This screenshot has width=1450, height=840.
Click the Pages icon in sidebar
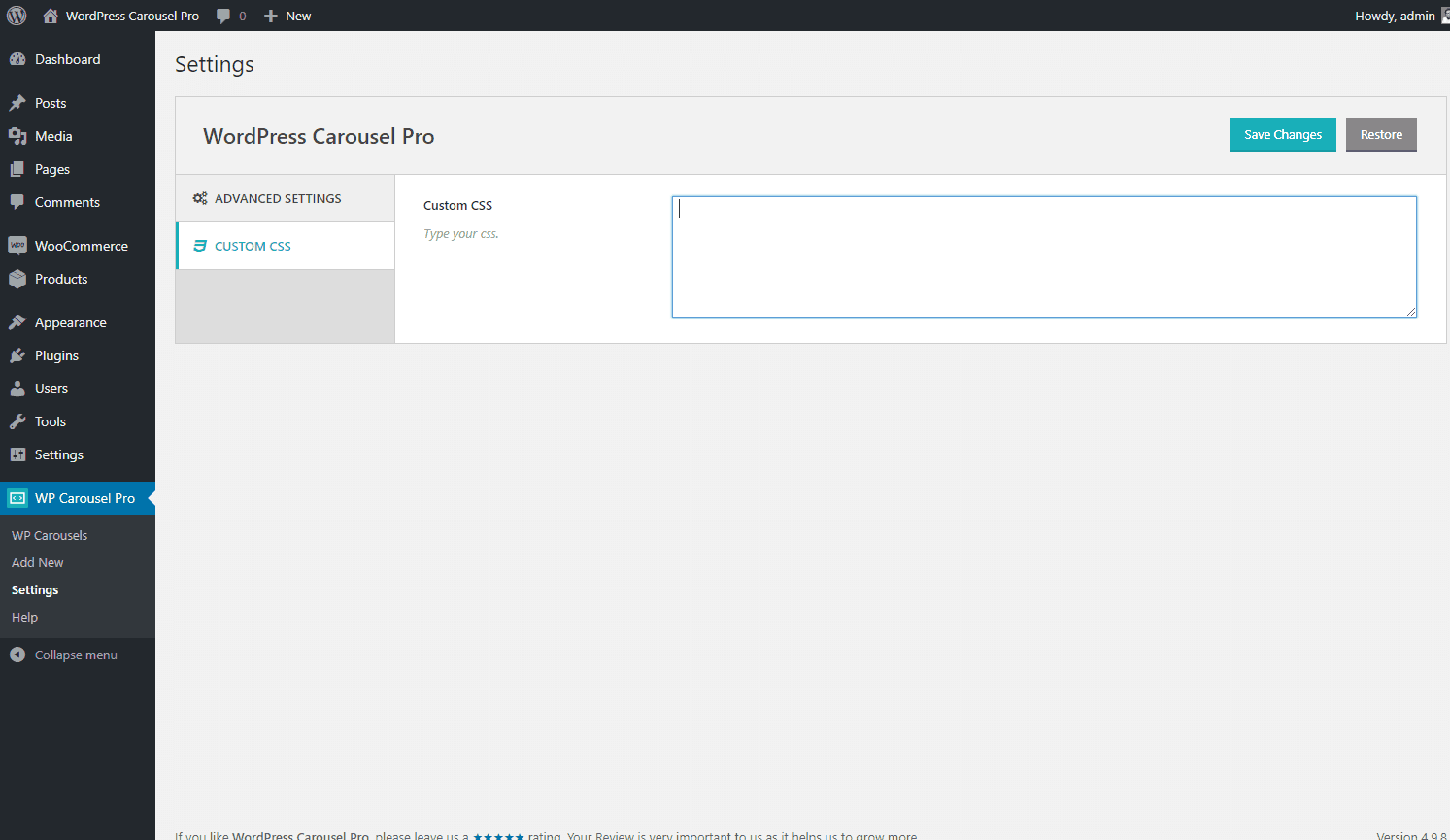pos(17,169)
